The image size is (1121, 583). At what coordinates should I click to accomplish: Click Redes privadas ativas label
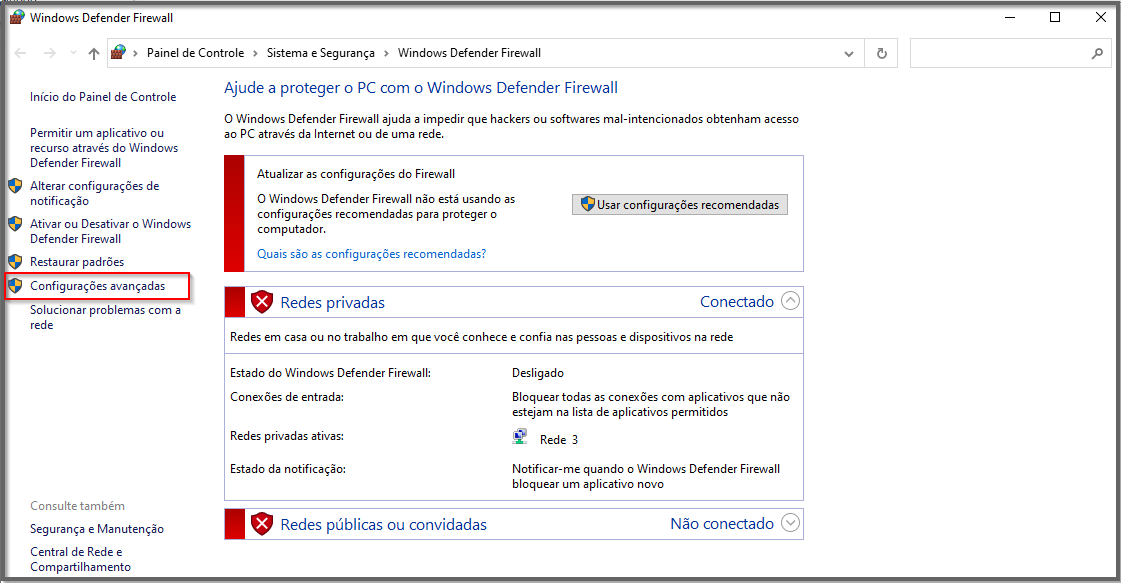(287, 436)
